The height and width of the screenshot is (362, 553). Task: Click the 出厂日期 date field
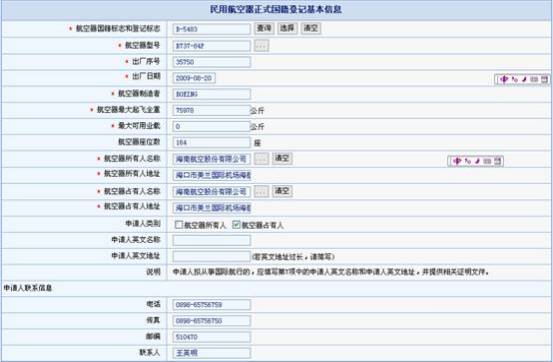194,78
